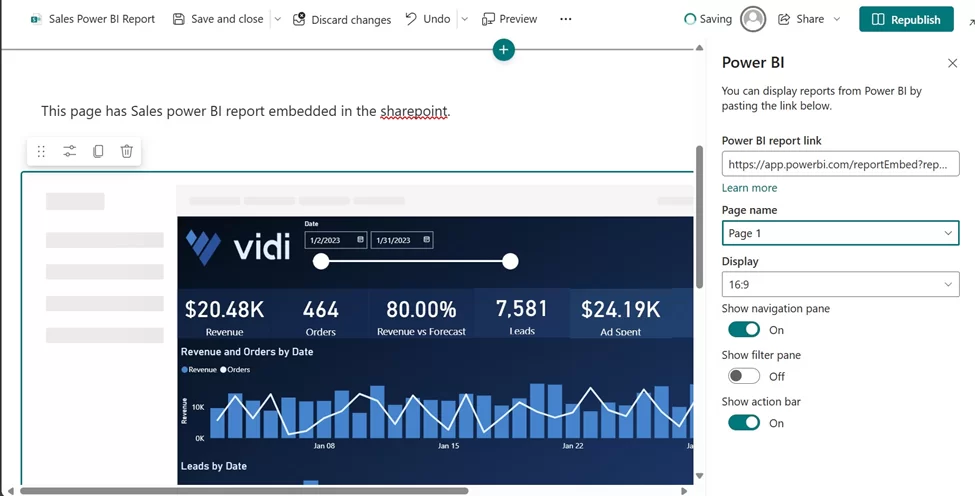Screen dimensions: 975x496
Task: Open the edit web part properties icon
Action: [70, 151]
